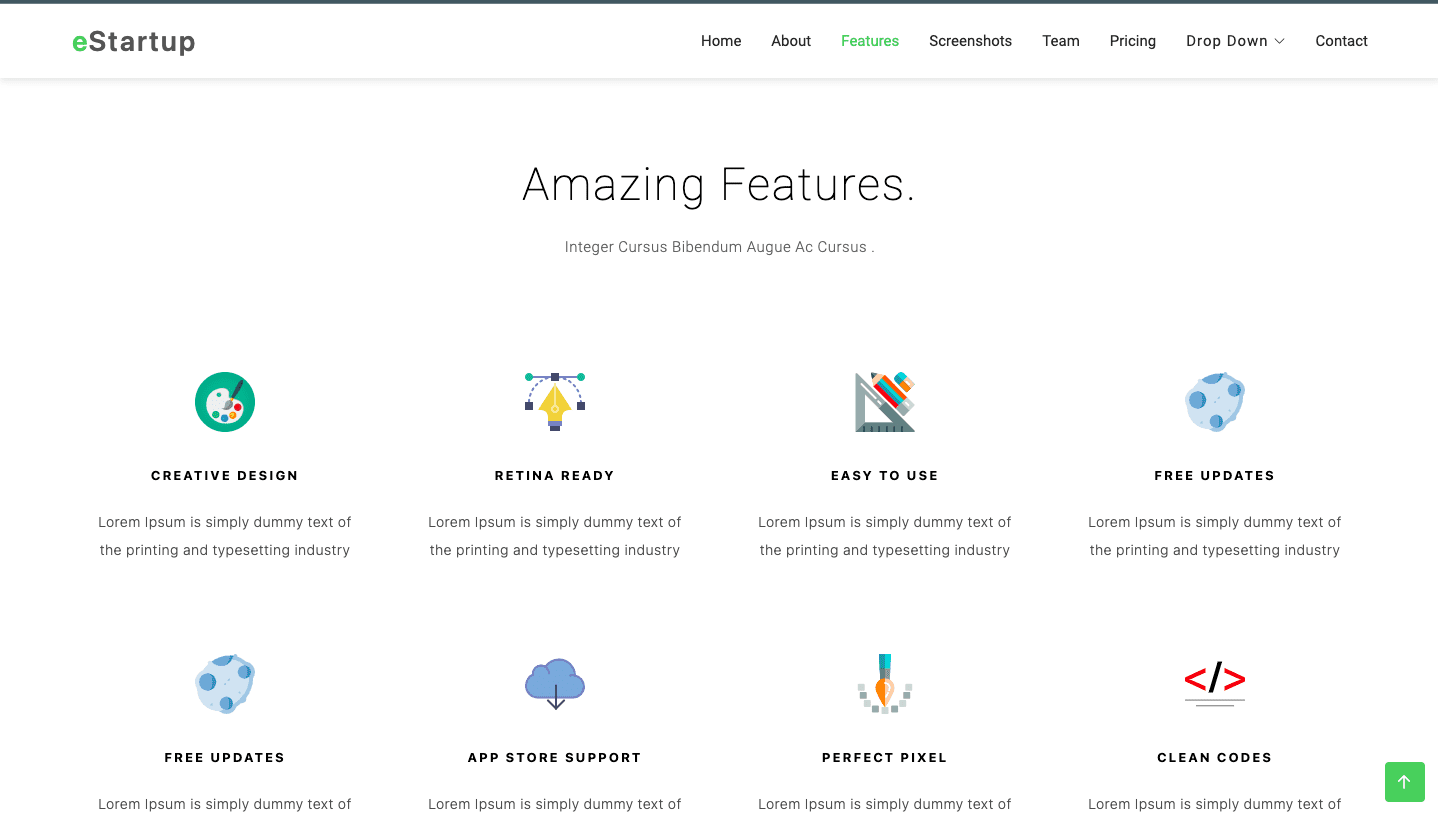Click the green scroll-to-top arrow
Screen dimensions: 1438x814
click(x=1404, y=782)
